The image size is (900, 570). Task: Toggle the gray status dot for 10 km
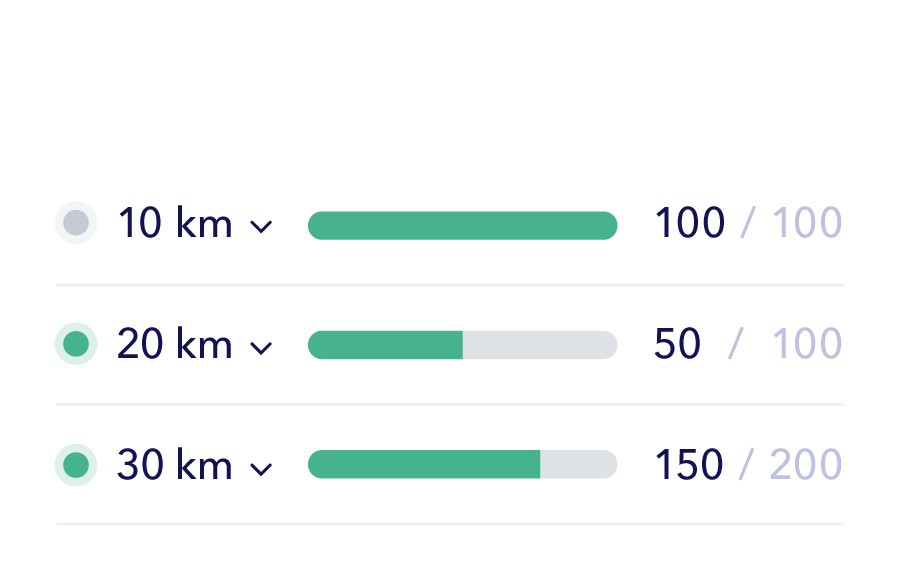pos(76,223)
